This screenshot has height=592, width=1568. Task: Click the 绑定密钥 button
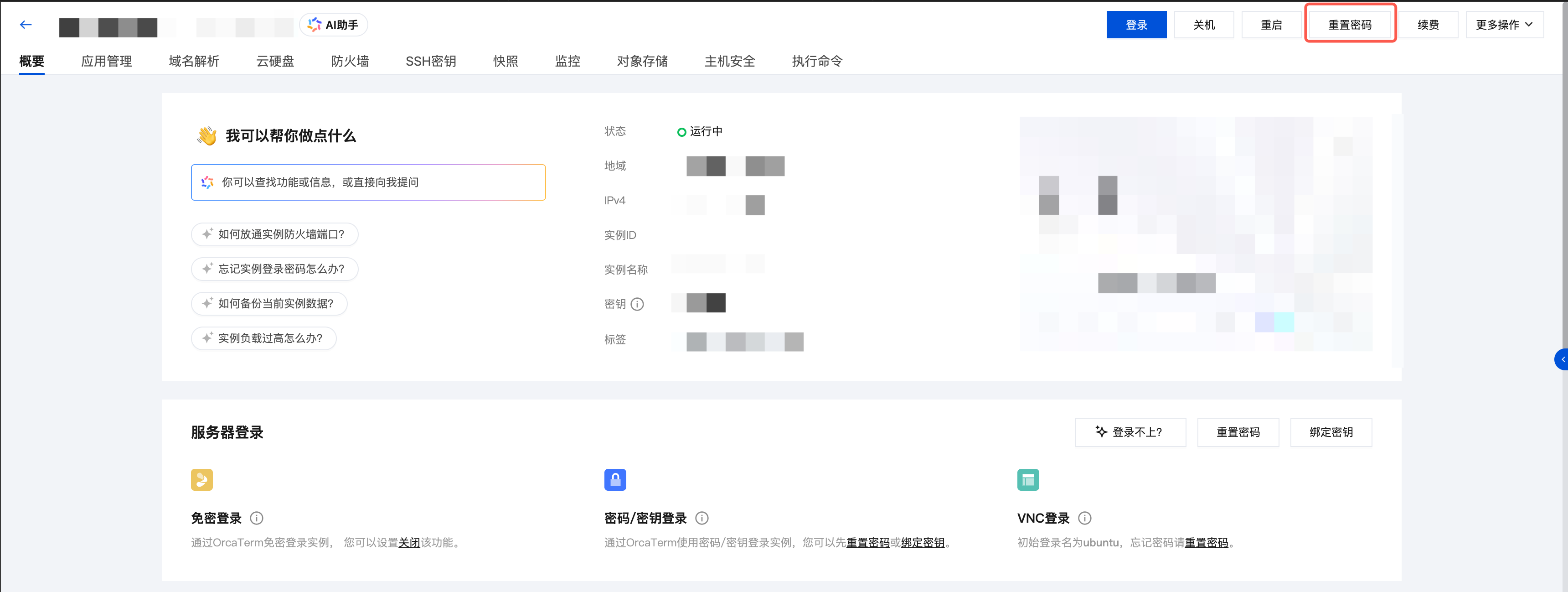pyautogui.click(x=1331, y=432)
